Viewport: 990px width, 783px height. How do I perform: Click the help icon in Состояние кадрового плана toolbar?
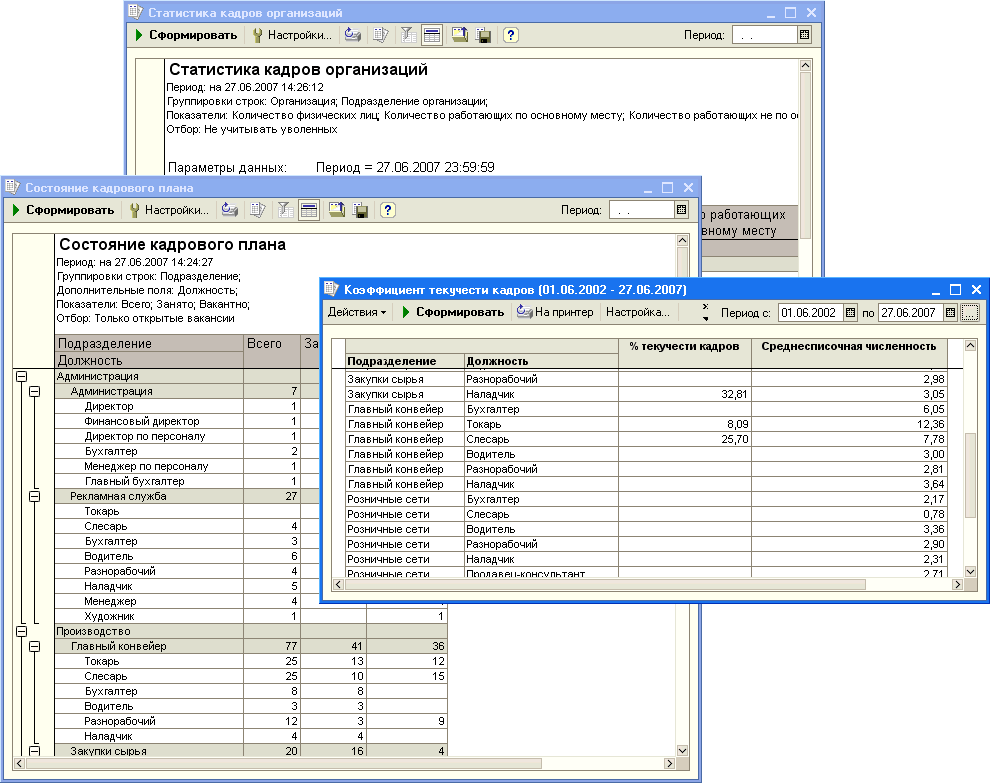(x=388, y=210)
